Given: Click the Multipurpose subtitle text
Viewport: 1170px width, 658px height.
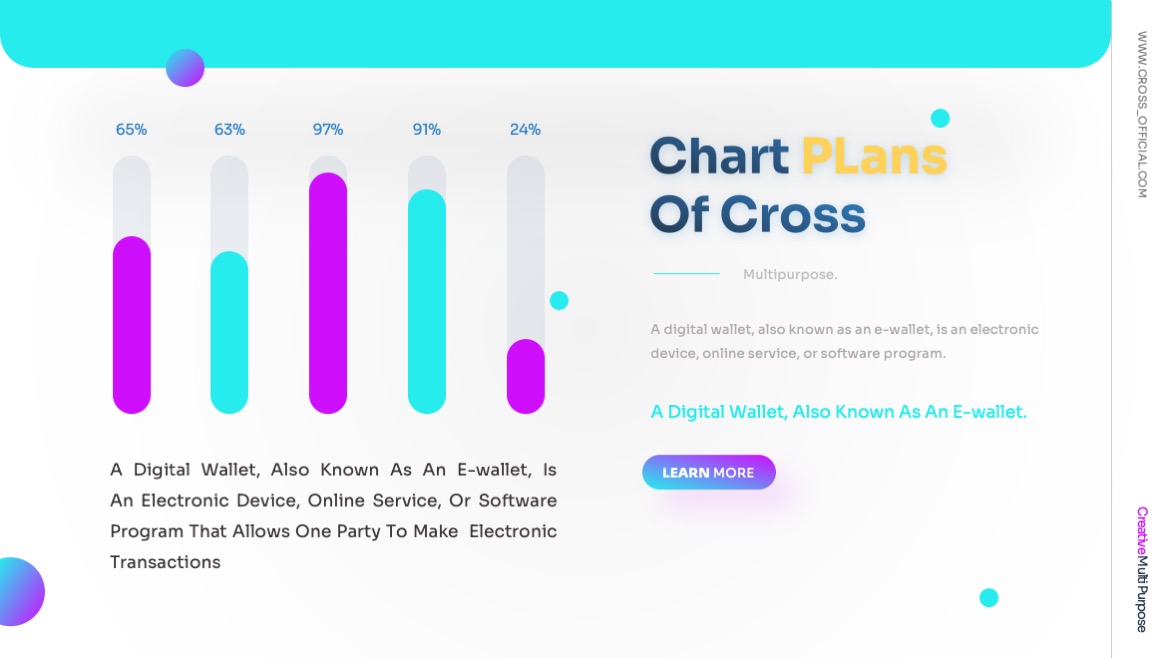Looking at the screenshot, I should [791, 274].
